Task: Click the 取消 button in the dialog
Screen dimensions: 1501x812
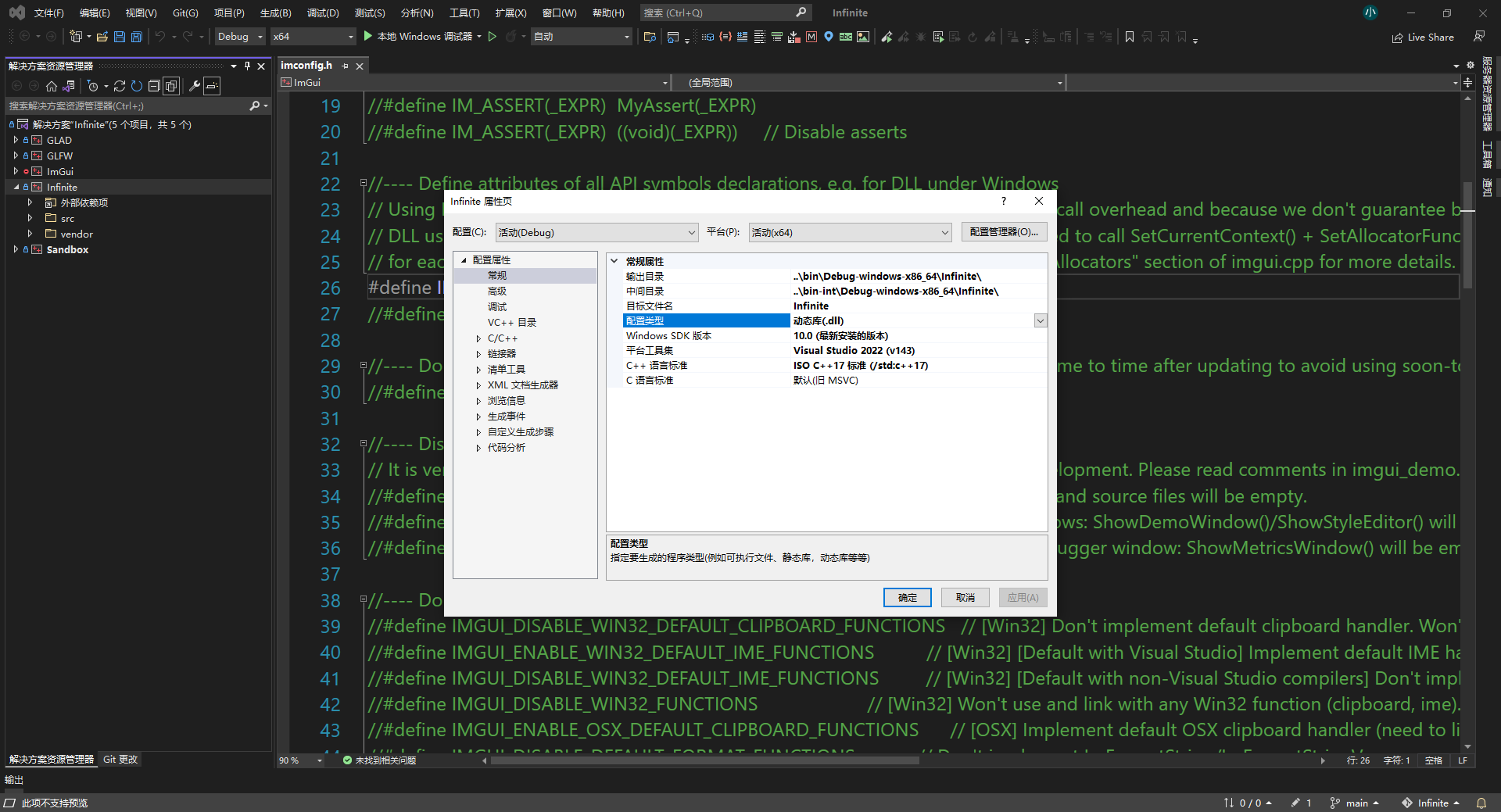Action: 965,597
